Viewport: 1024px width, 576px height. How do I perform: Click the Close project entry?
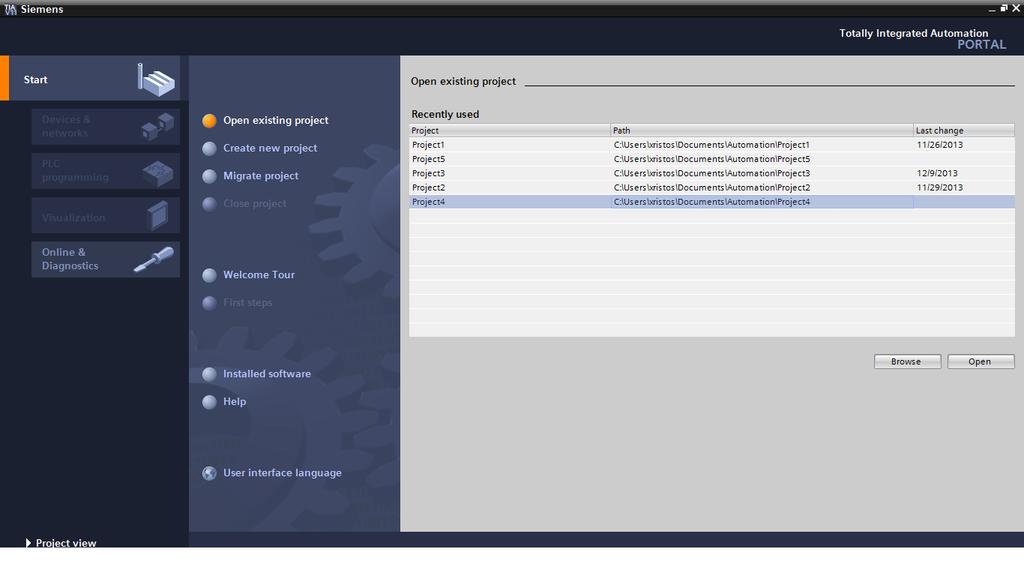point(255,204)
